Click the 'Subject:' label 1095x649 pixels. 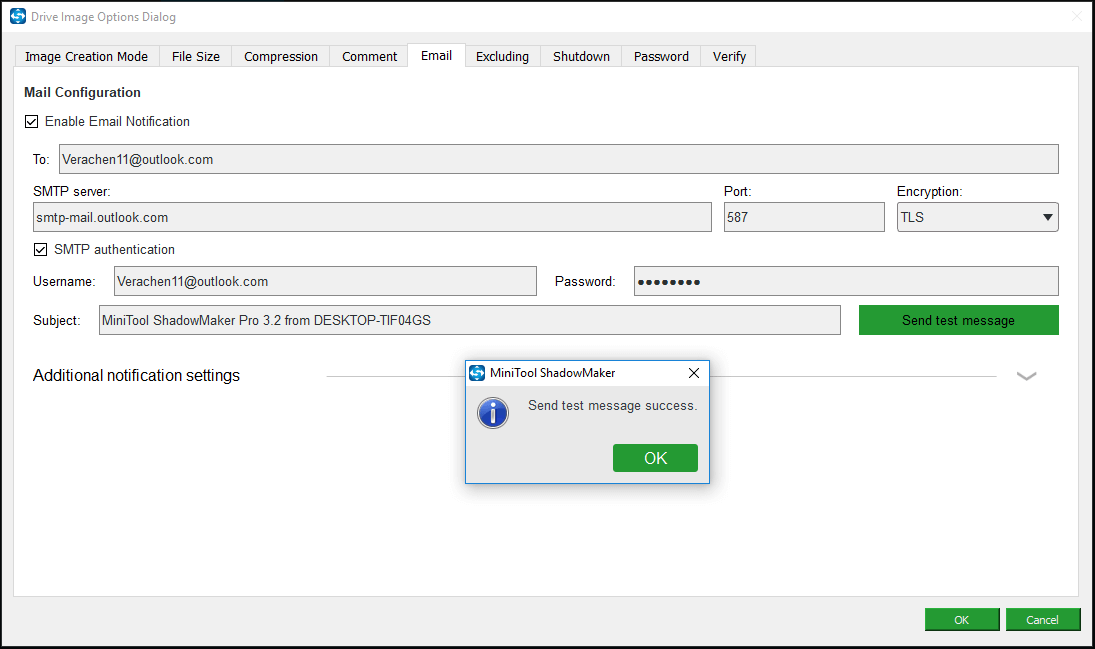(x=57, y=321)
